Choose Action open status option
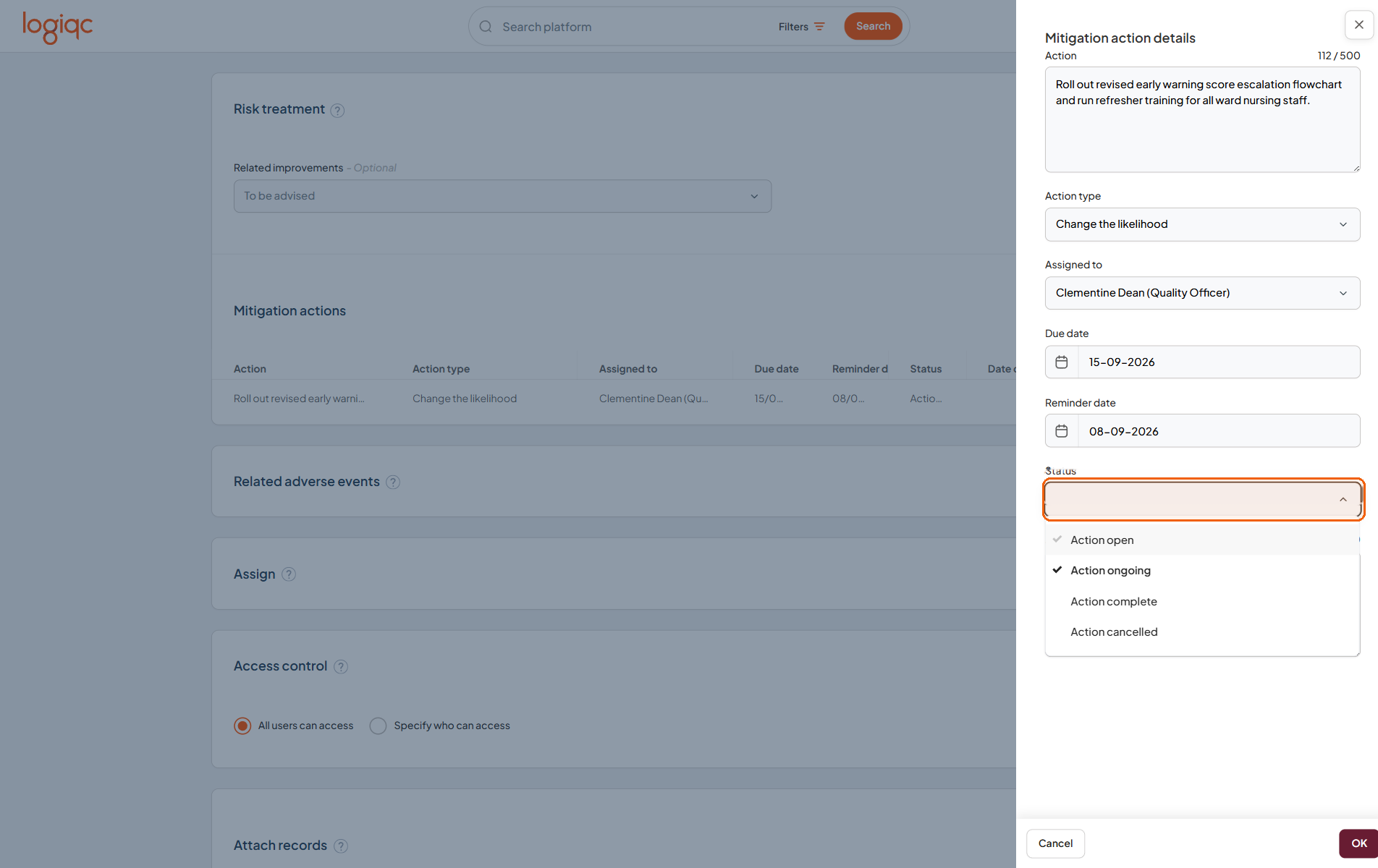1378x868 pixels. (1202, 540)
